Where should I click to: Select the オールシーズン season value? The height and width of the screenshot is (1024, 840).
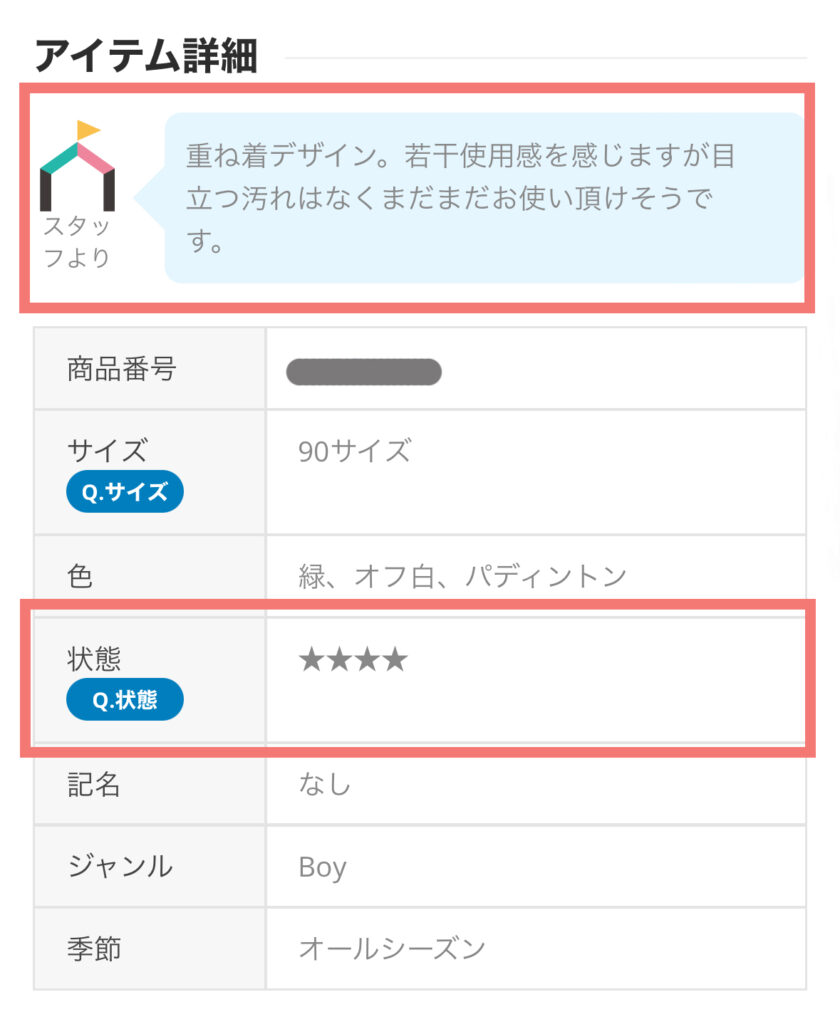tap(392, 949)
